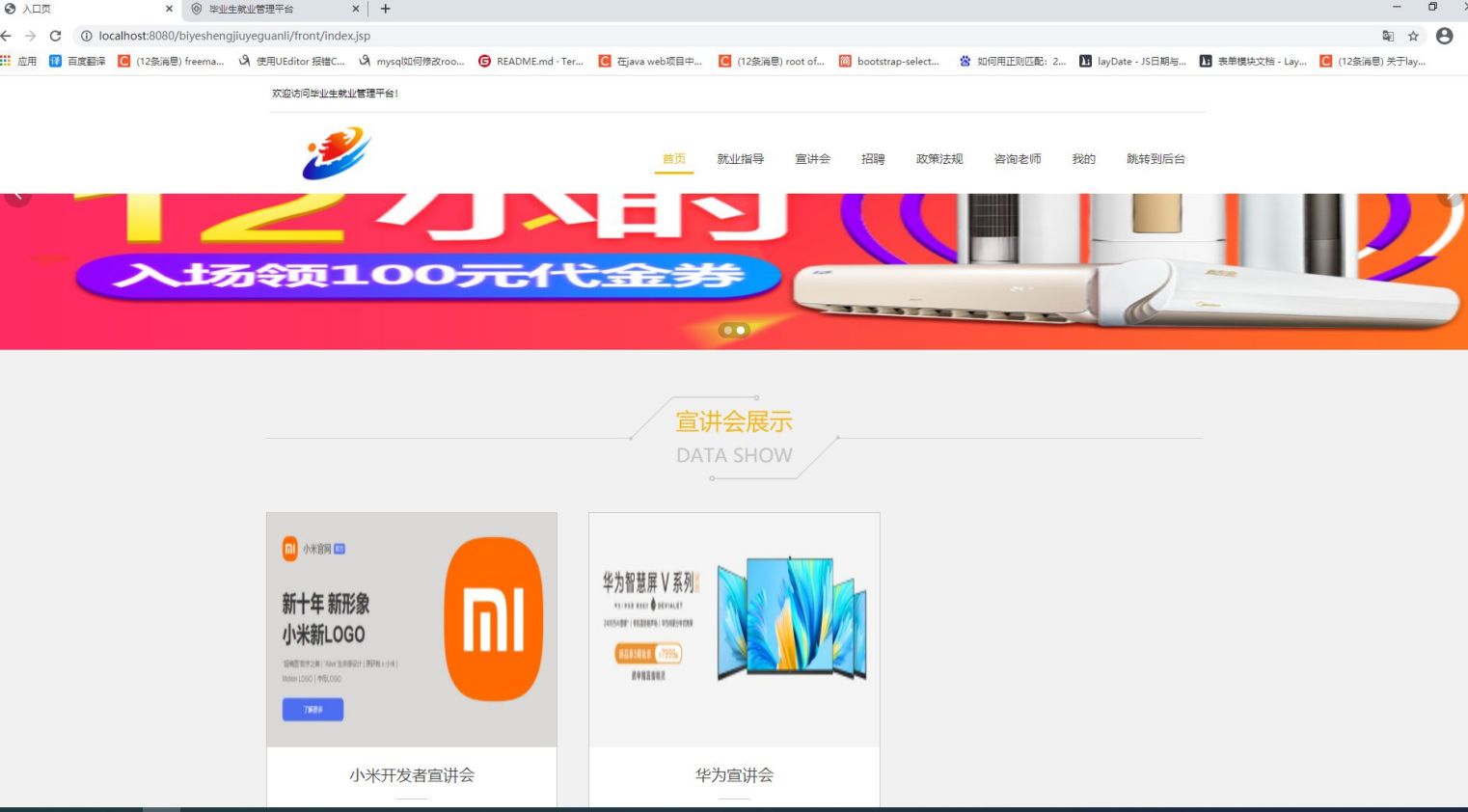Image resolution: width=1468 pixels, height=812 pixels.
Task: Show next carousel slide with right arrow
Action: coord(1453,197)
